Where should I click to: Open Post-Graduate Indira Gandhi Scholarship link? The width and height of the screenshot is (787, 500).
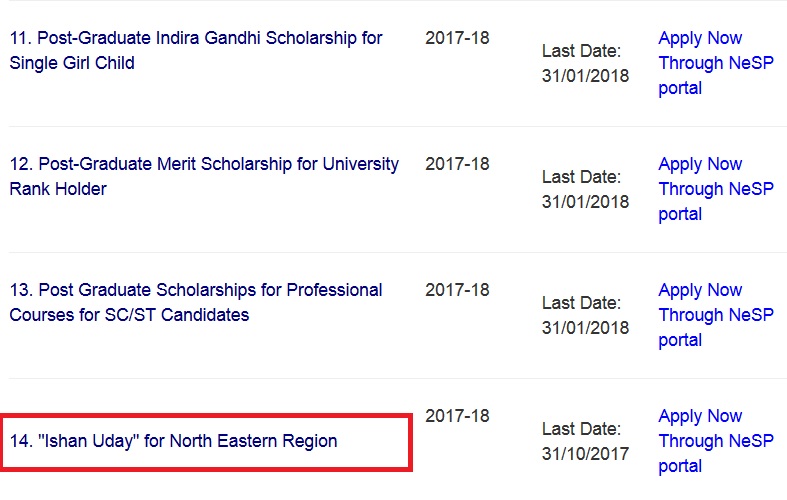point(196,39)
